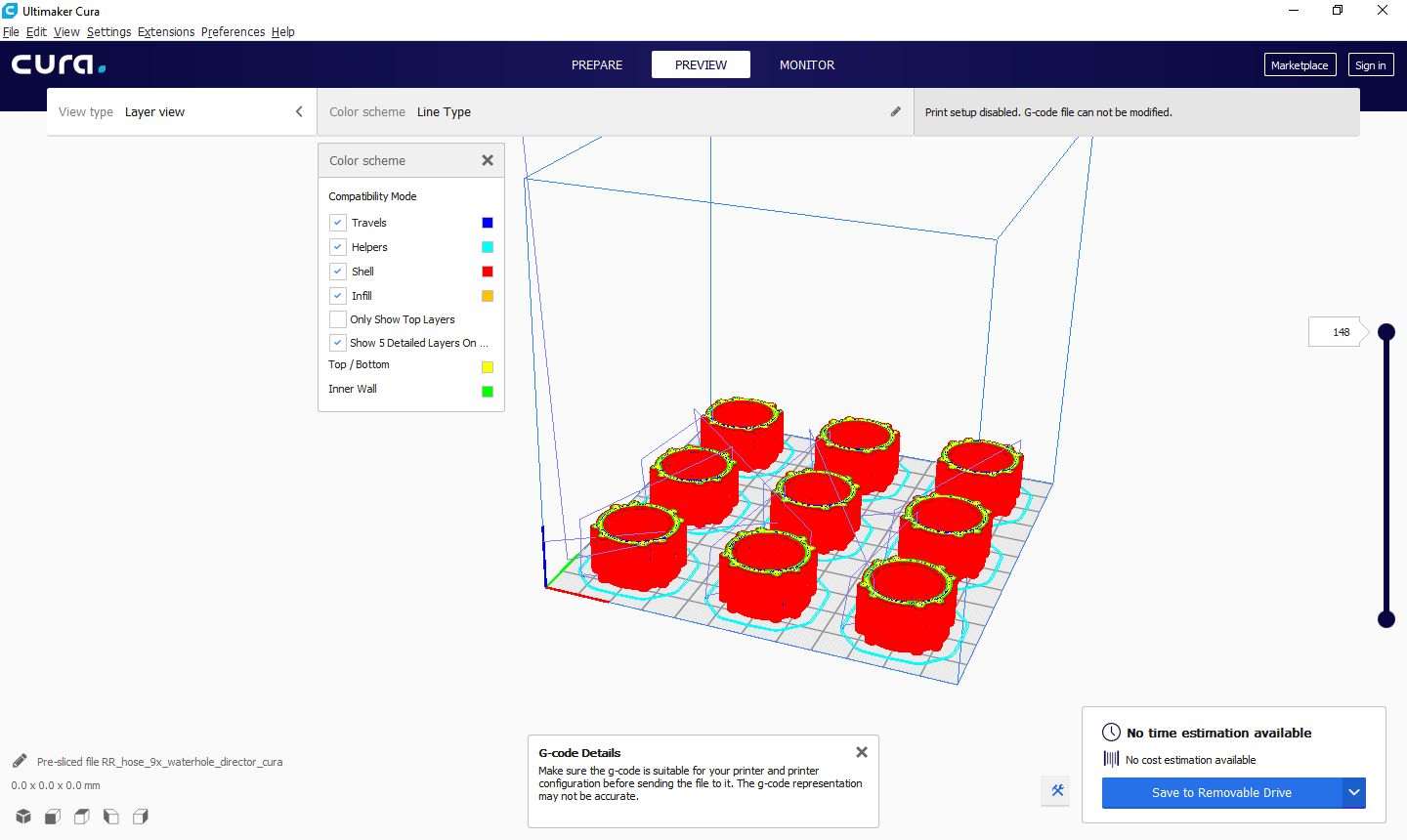This screenshot has height=840, width=1407.
Task: Collapse the View type panel chevron
Action: point(299,111)
